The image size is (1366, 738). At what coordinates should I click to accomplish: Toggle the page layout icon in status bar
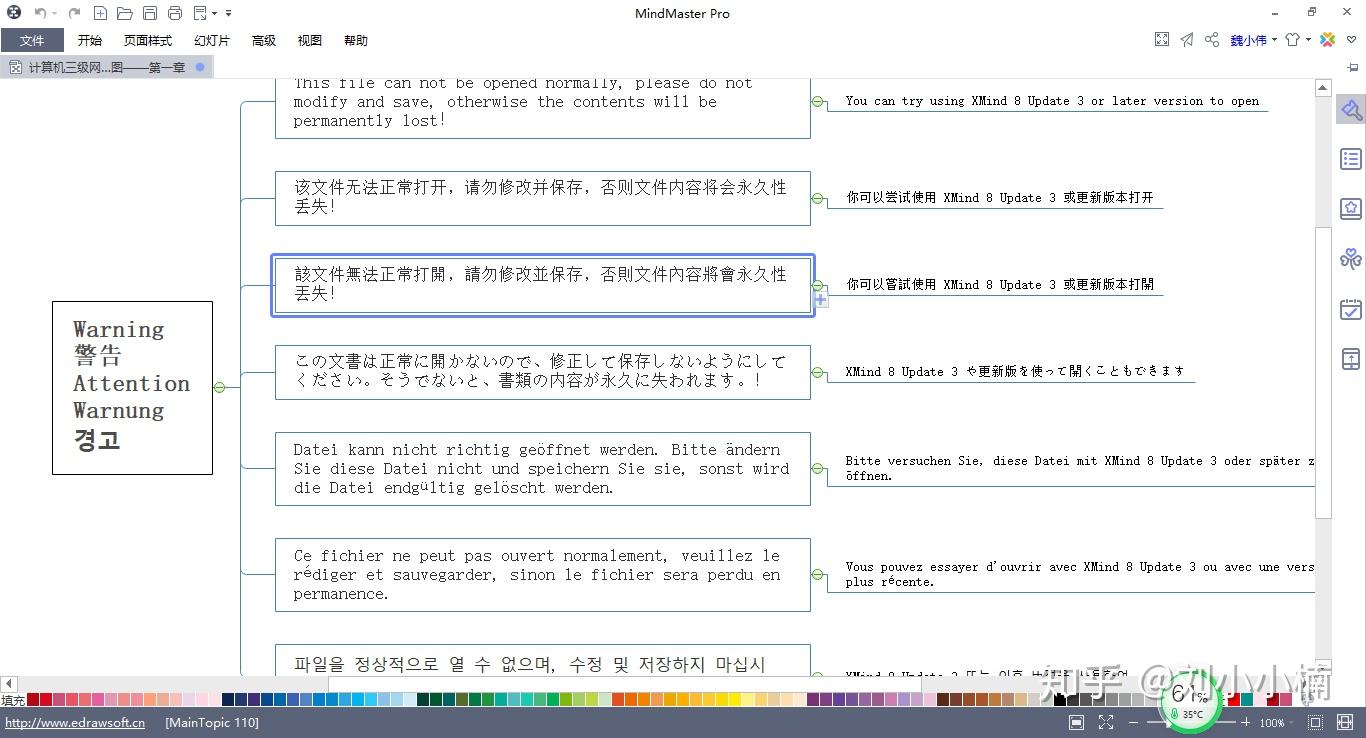point(1076,722)
